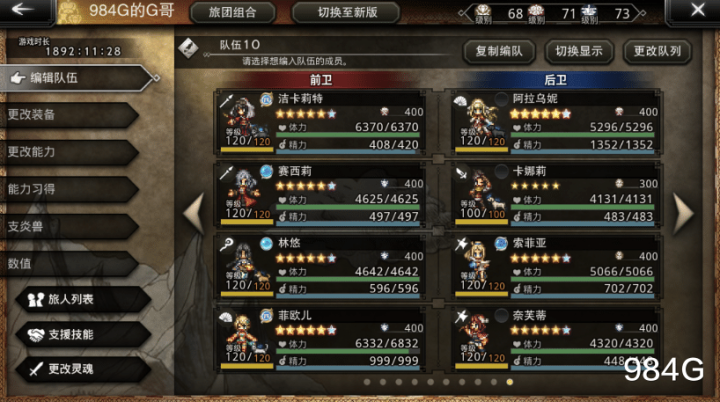
Task: Go to previous team with left arrow
Action: (194, 214)
